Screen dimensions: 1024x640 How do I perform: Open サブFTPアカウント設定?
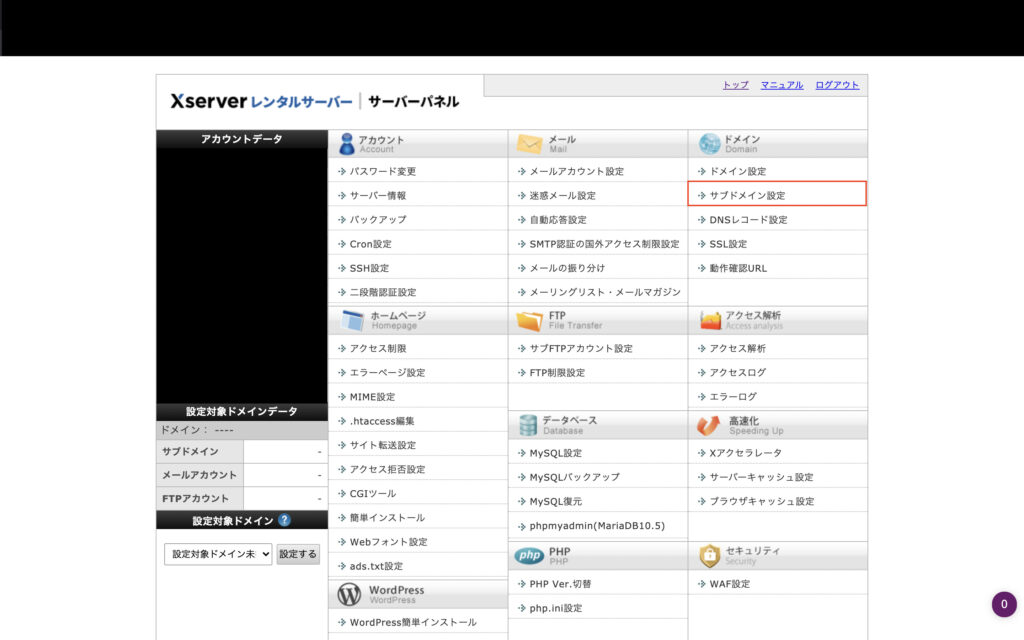click(x=581, y=348)
